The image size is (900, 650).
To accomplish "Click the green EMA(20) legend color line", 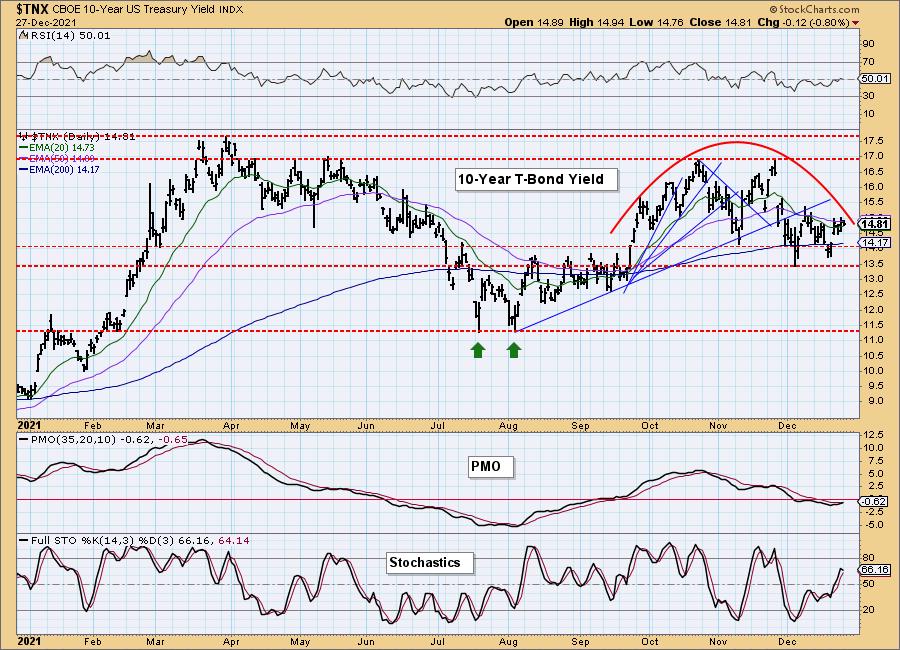I will (24, 148).
